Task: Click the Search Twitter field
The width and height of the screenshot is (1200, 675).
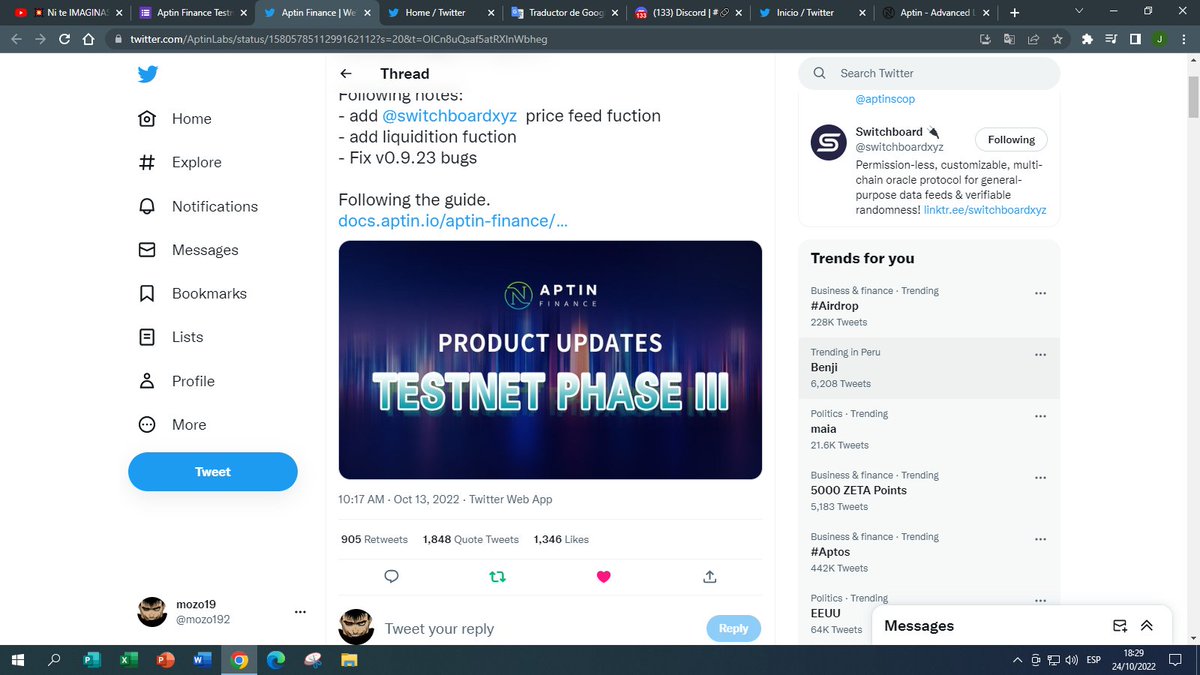Action: (x=928, y=73)
